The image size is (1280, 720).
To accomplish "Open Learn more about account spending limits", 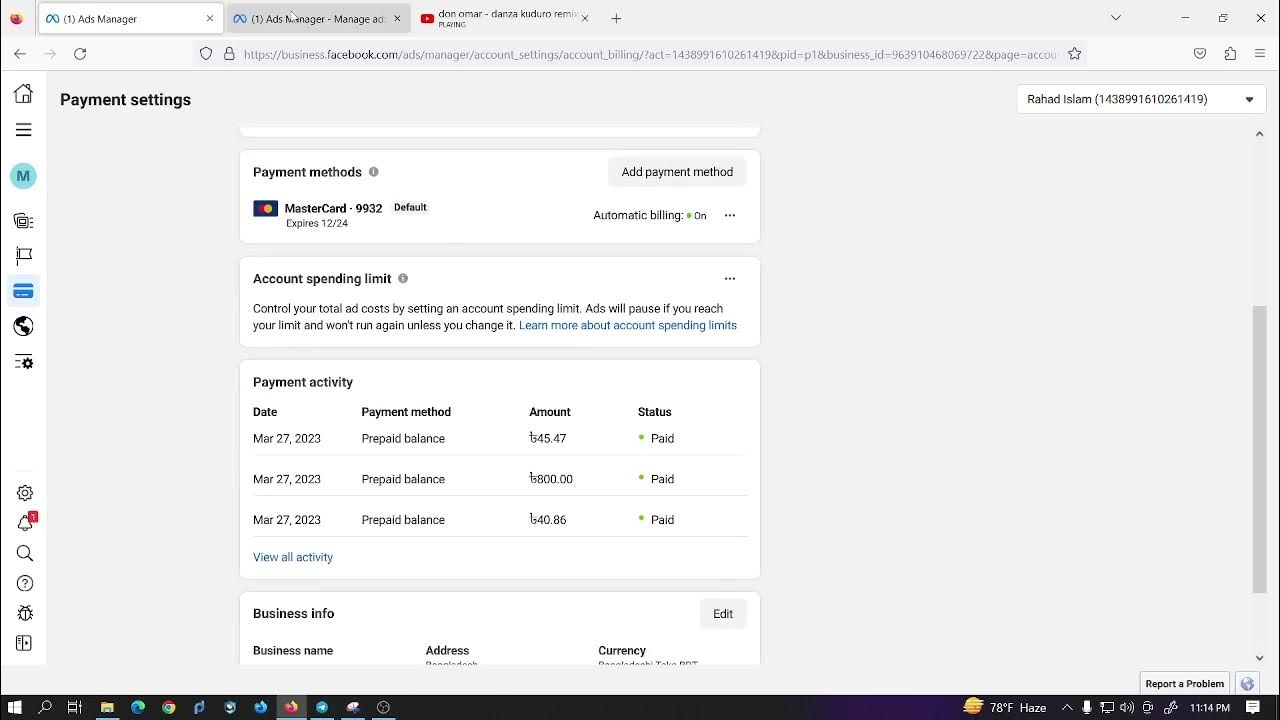I will click(628, 325).
